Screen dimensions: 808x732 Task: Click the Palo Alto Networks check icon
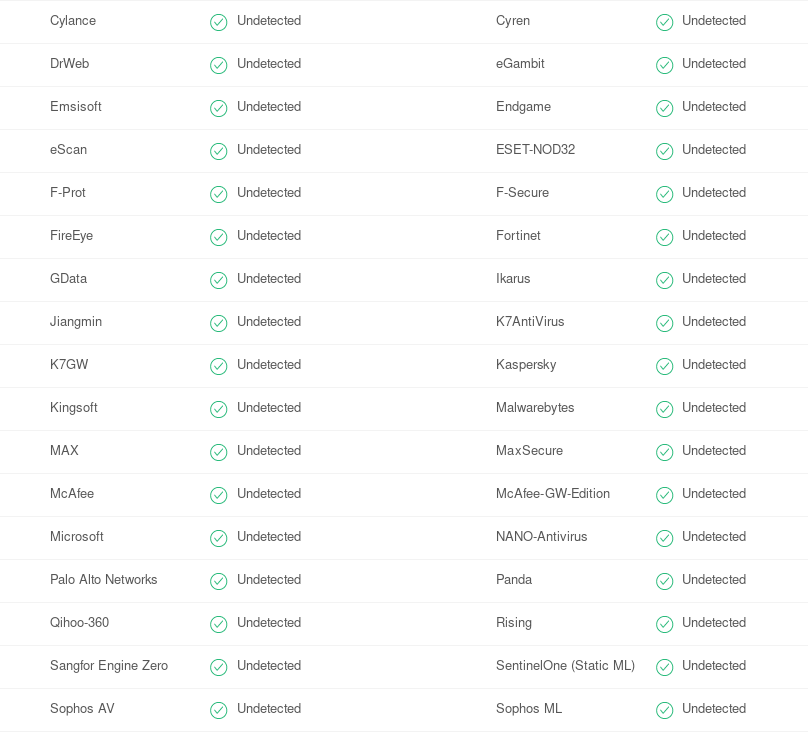(x=218, y=581)
